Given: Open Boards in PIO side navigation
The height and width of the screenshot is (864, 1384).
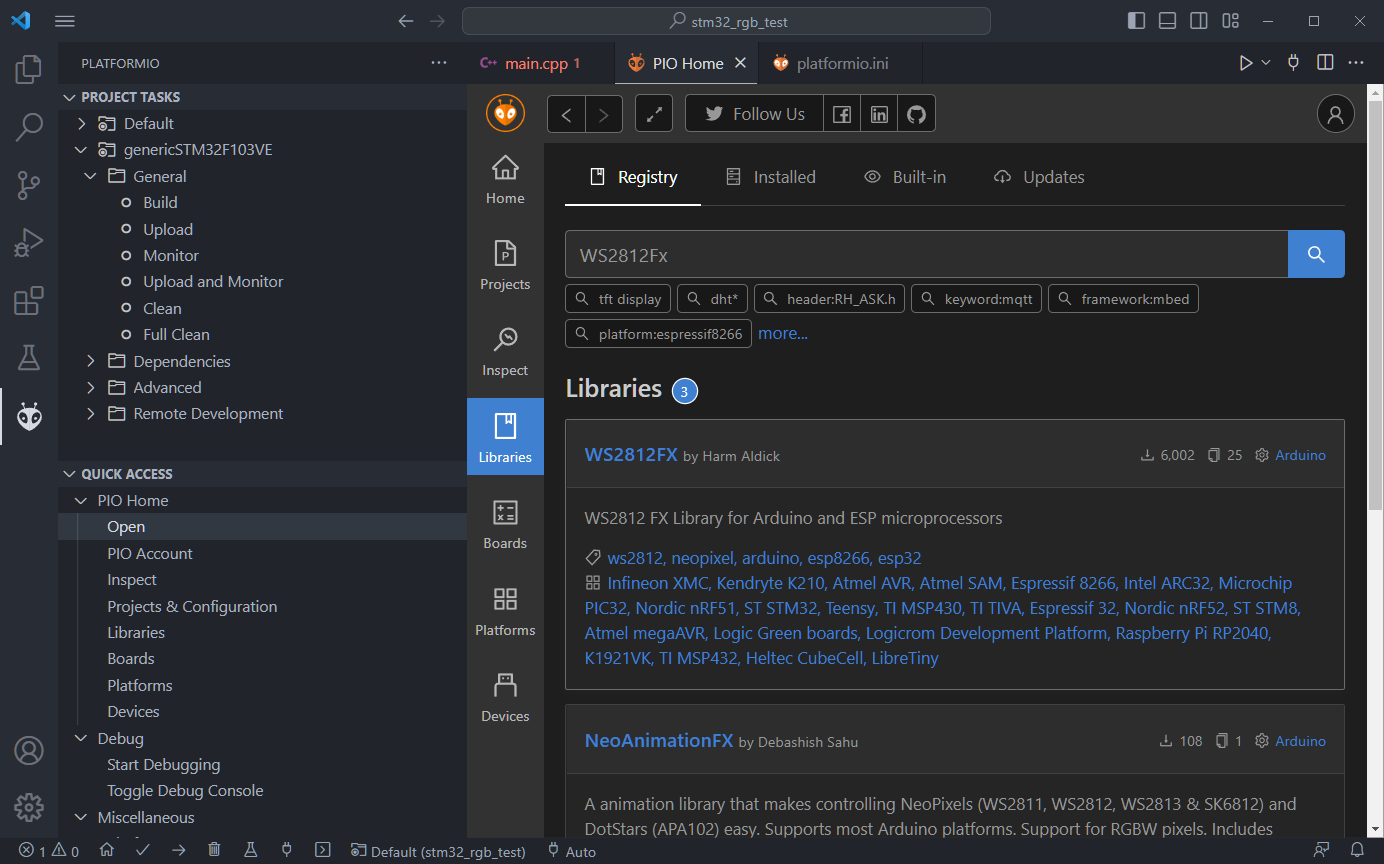Looking at the screenshot, I should point(505,525).
